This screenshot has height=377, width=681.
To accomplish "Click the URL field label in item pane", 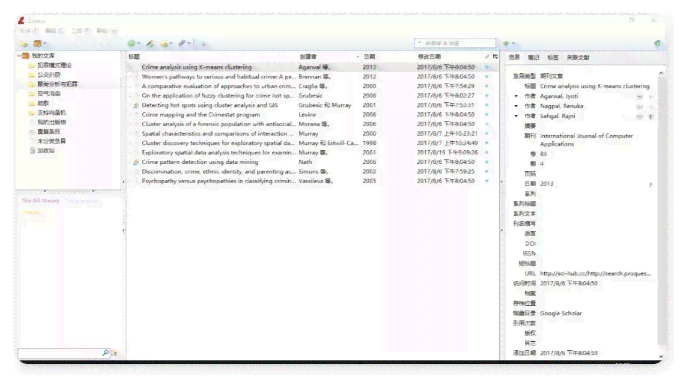I will point(530,274).
